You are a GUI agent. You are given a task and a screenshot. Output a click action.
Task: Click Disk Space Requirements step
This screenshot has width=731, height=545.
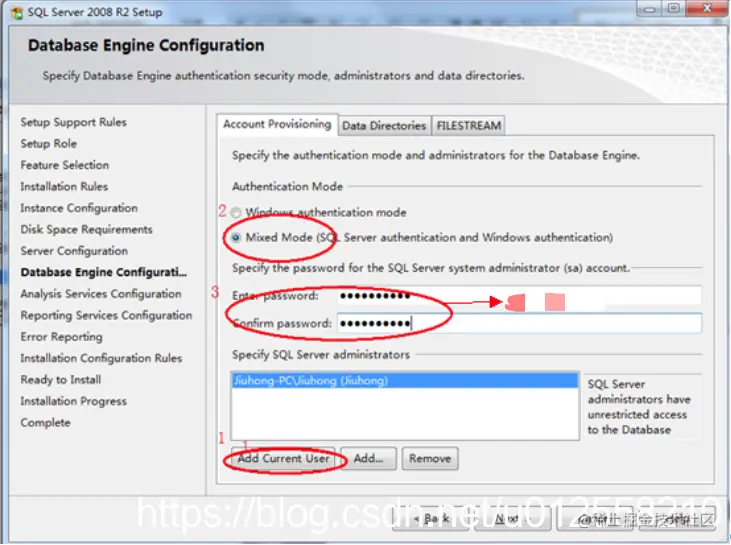pos(86,229)
